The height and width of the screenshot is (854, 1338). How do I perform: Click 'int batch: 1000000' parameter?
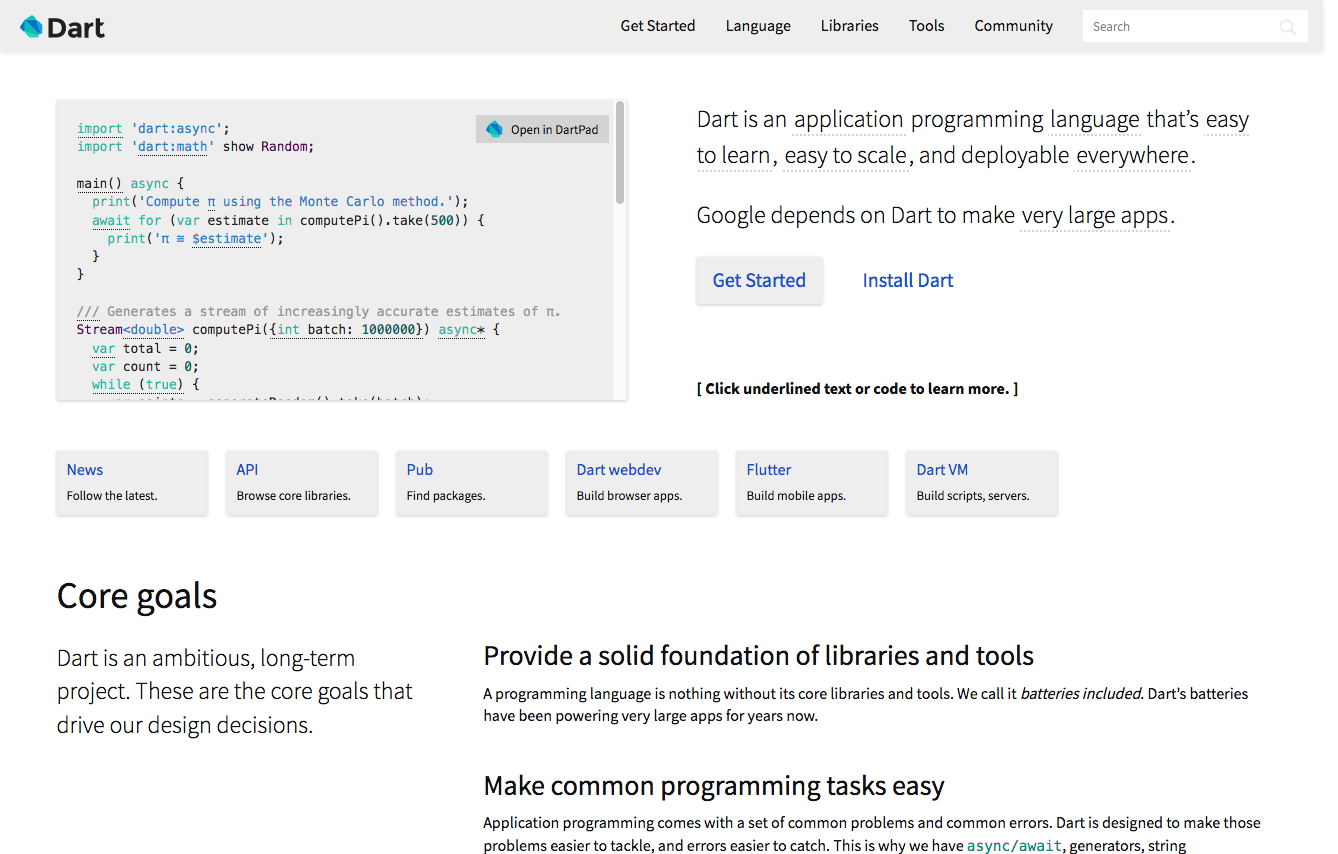pos(350,329)
